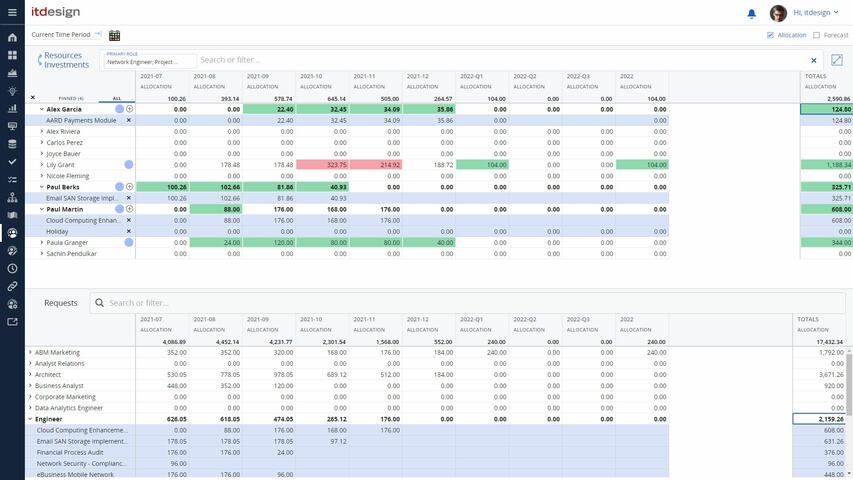Clear the resources filter with the X button
Viewport: 853px width, 480px height.
coord(813,61)
